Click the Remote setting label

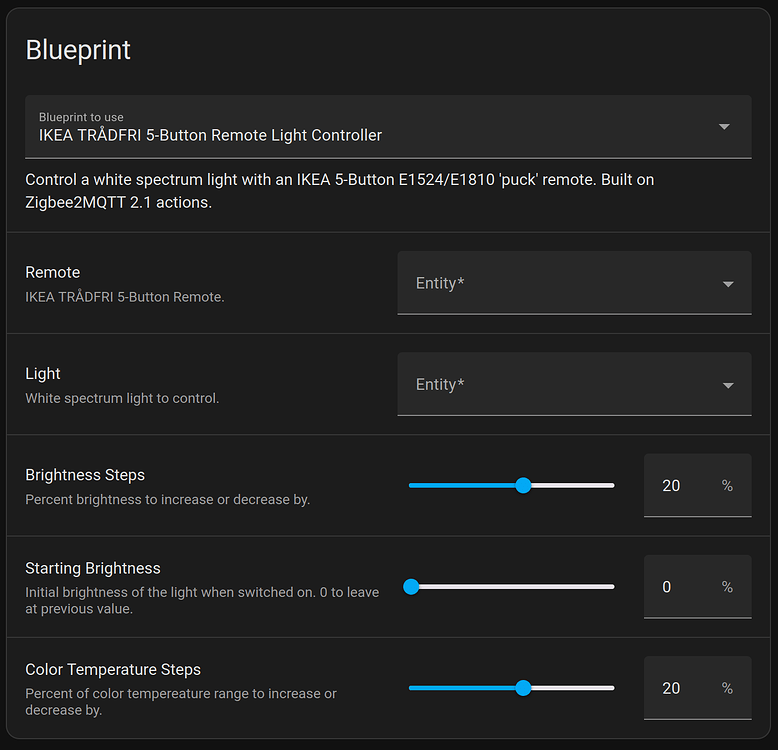[x=52, y=272]
